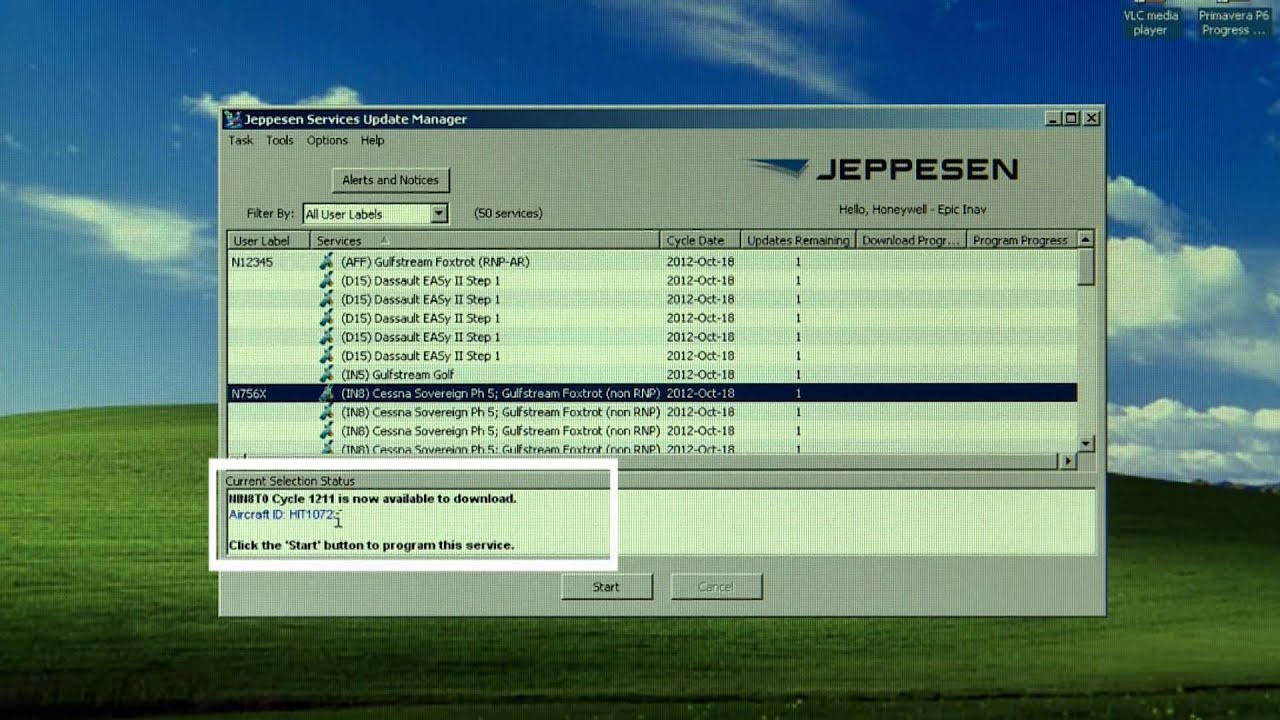Click the service icon for Gulfstream Foxtrot (RNP-AR)
The height and width of the screenshot is (720, 1280).
(326, 262)
